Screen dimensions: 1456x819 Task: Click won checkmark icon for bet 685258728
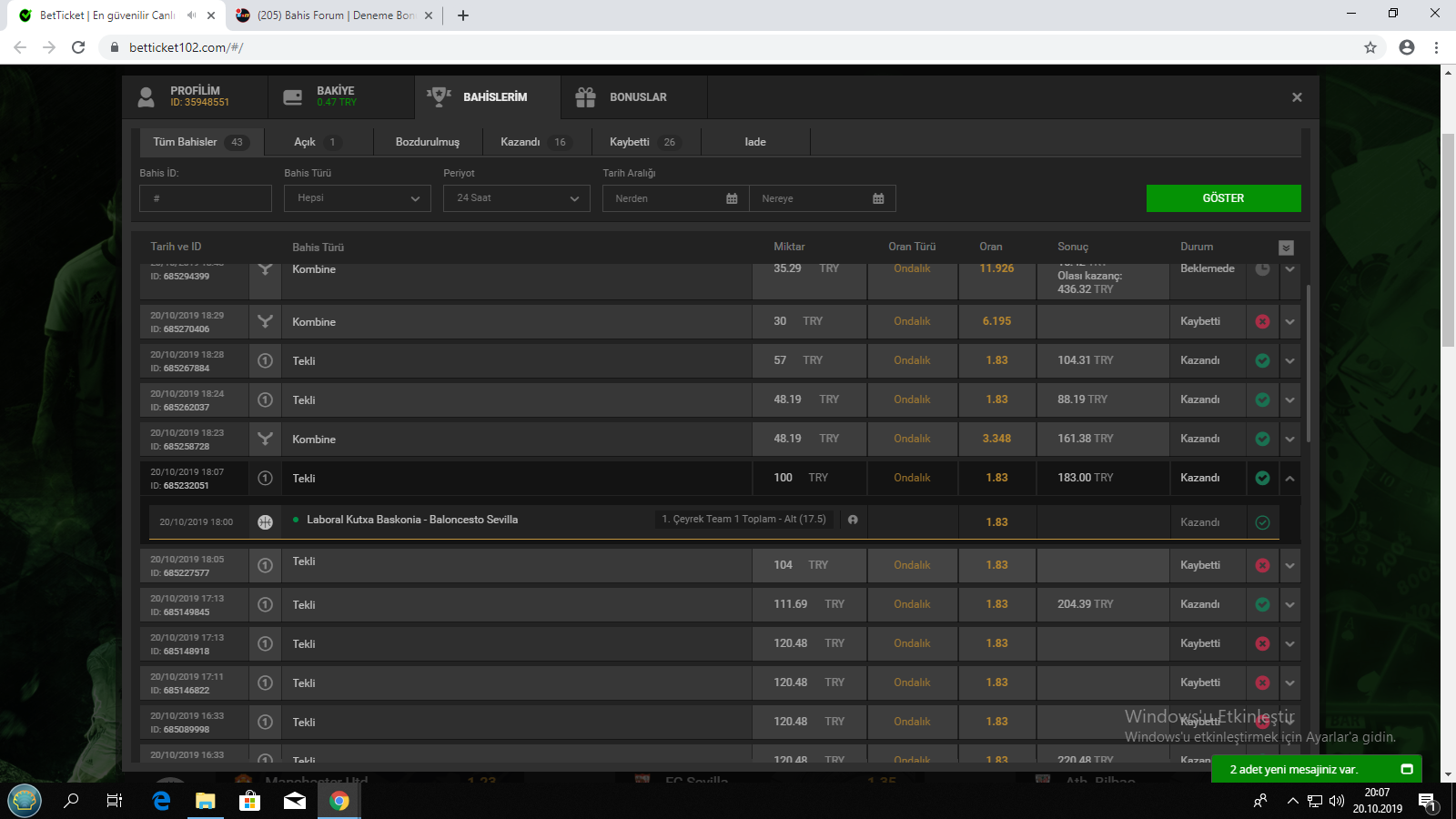pos(1262,439)
